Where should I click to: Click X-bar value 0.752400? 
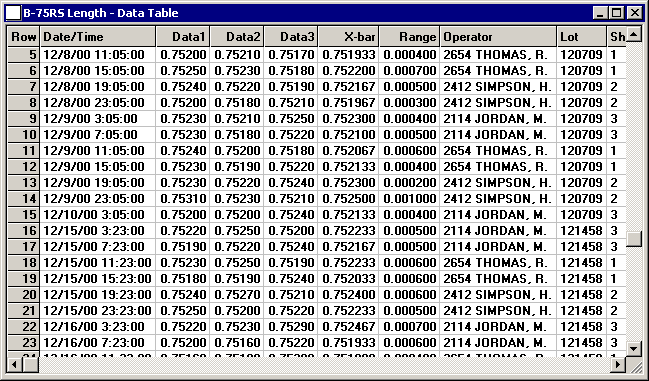pyautogui.click(x=349, y=295)
